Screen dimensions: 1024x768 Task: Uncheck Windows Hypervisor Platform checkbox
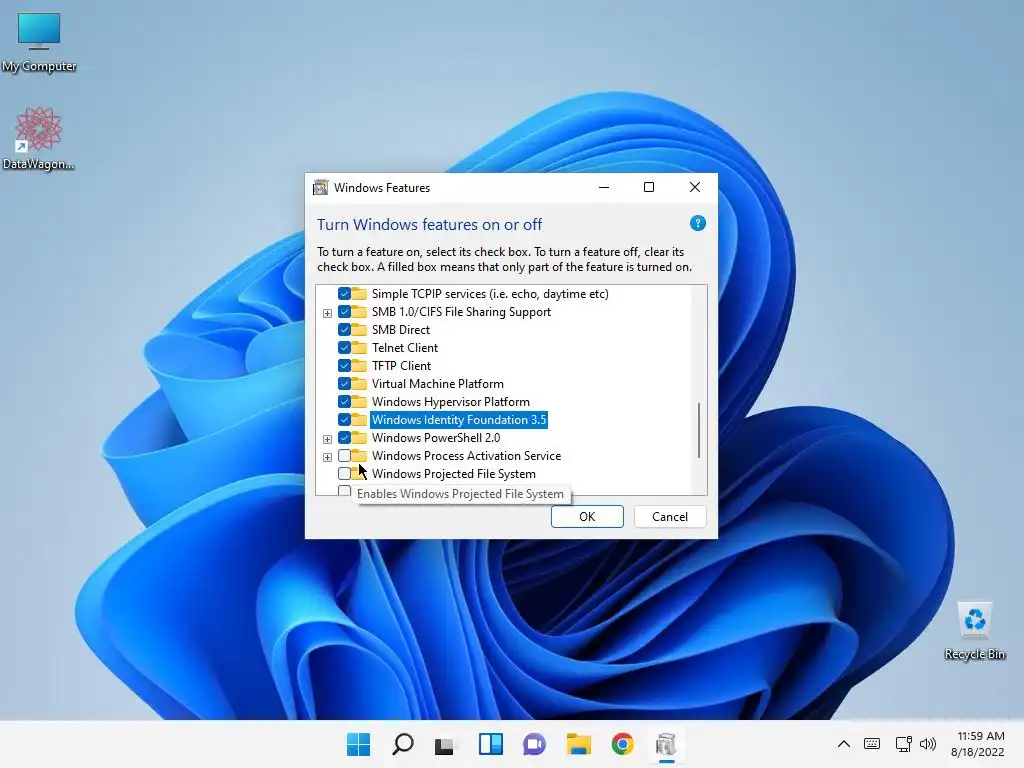click(344, 401)
